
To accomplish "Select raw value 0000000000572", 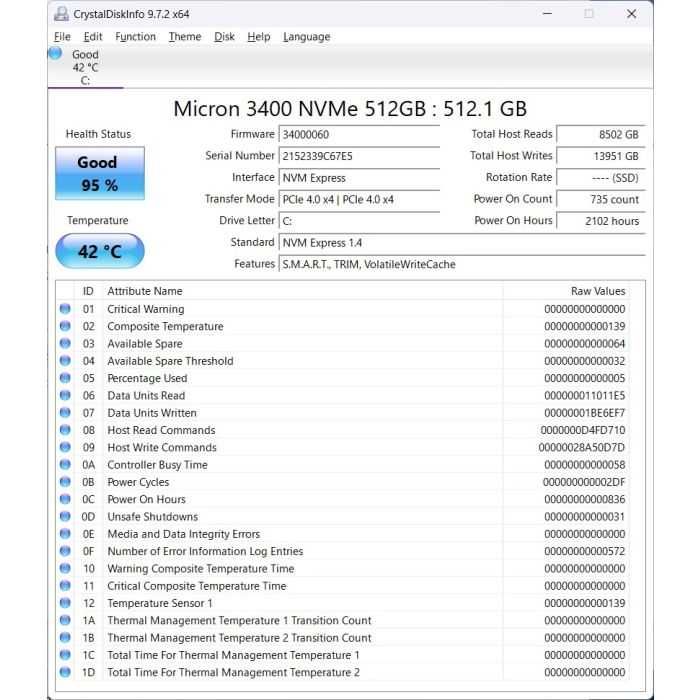I will [x=584, y=551].
